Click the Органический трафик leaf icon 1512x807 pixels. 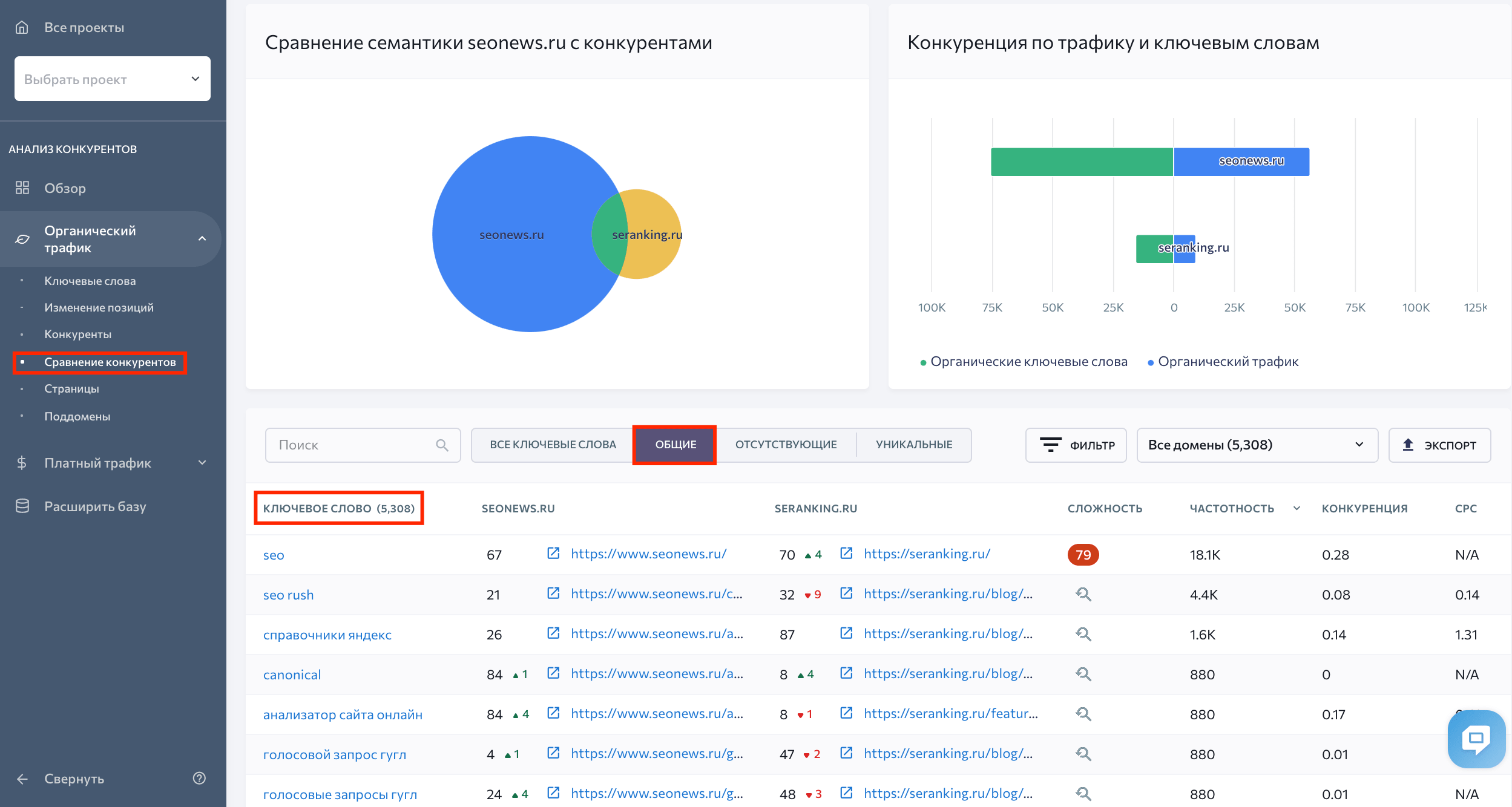pyautogui.click(x=22, y=239)
